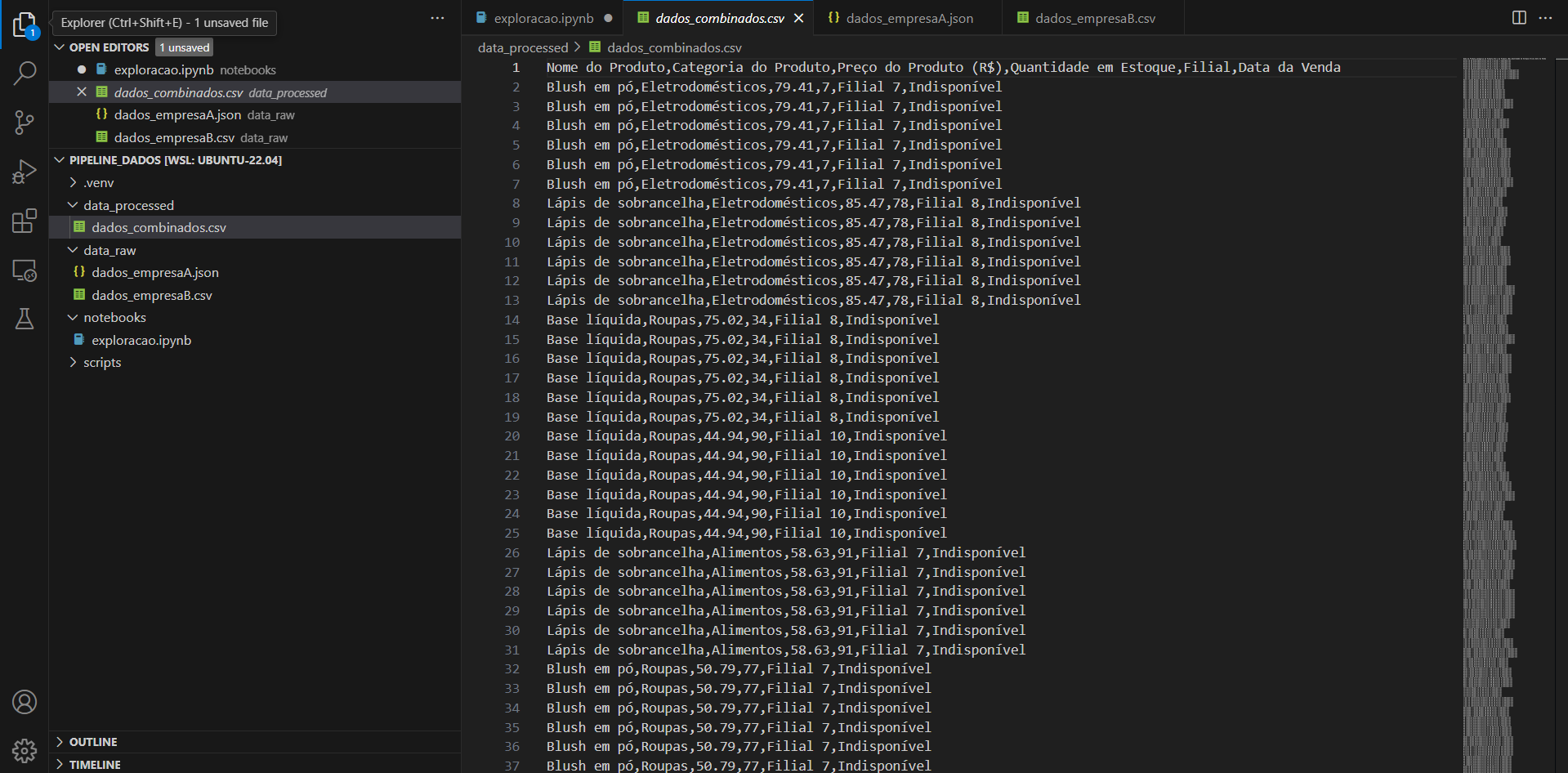Screen dimensions: 1568x773
Task: Close the dados_combinados.csv tab
Action: (799, 18)
